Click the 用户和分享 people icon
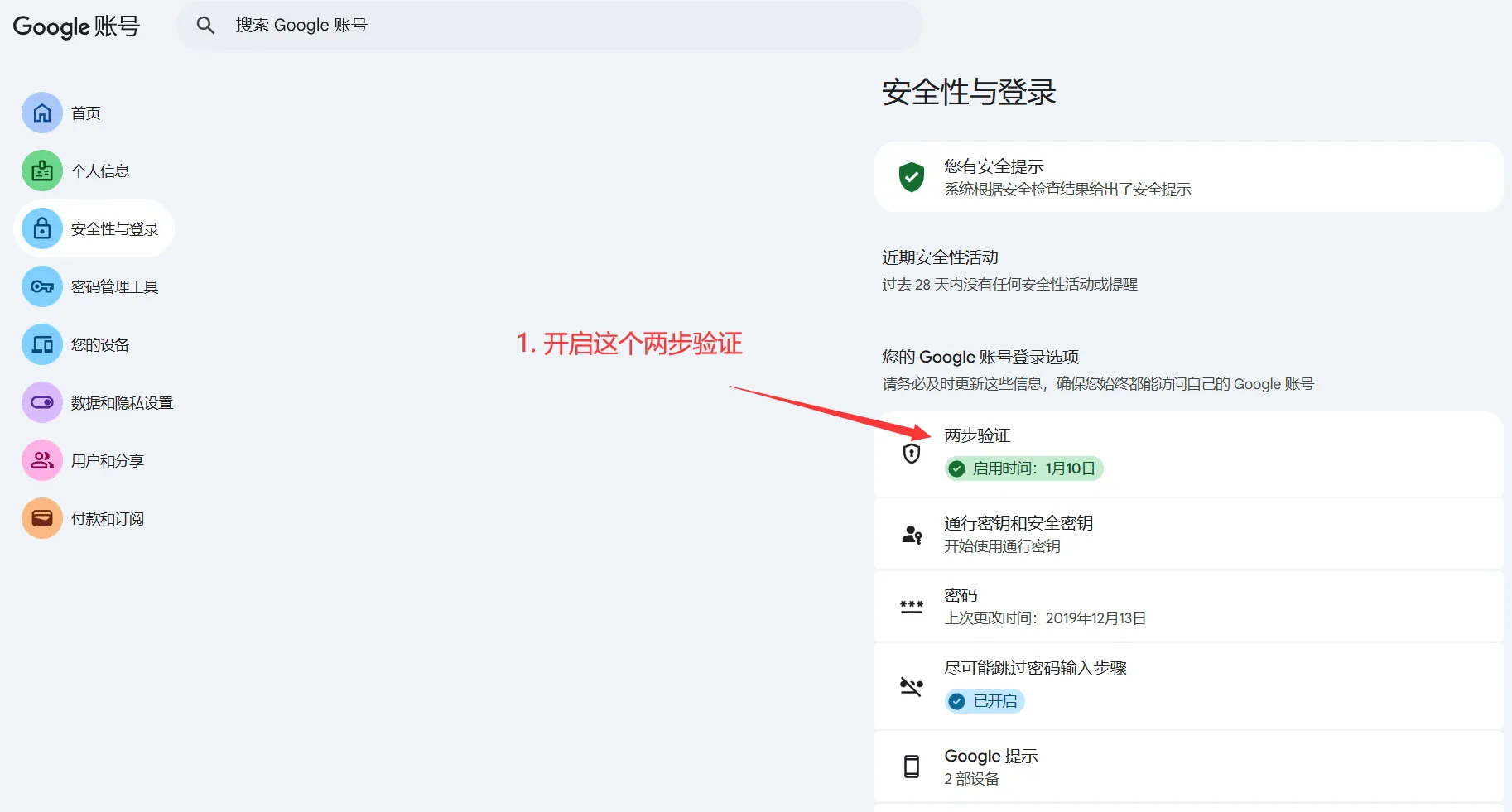1512x812 pixels. (x=41, y=460)
